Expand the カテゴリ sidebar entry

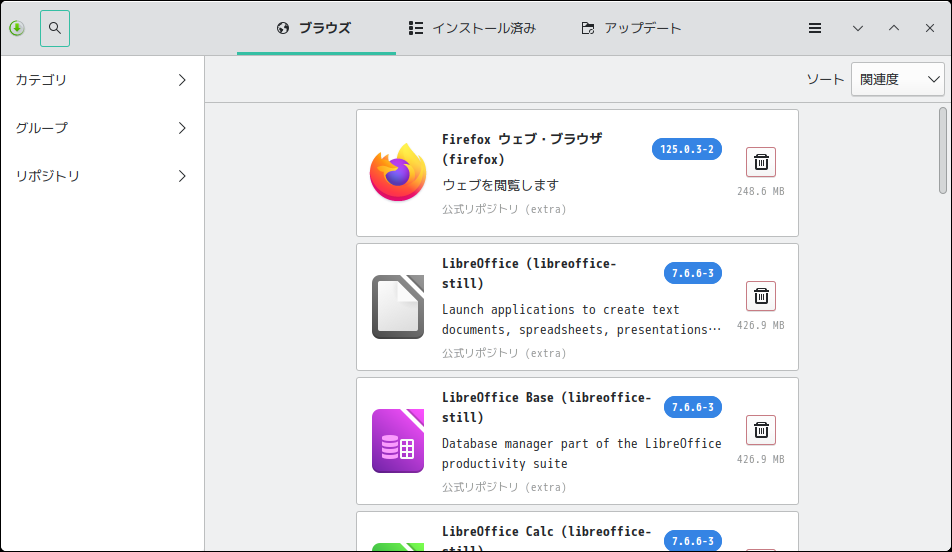[x=102, y=80]
